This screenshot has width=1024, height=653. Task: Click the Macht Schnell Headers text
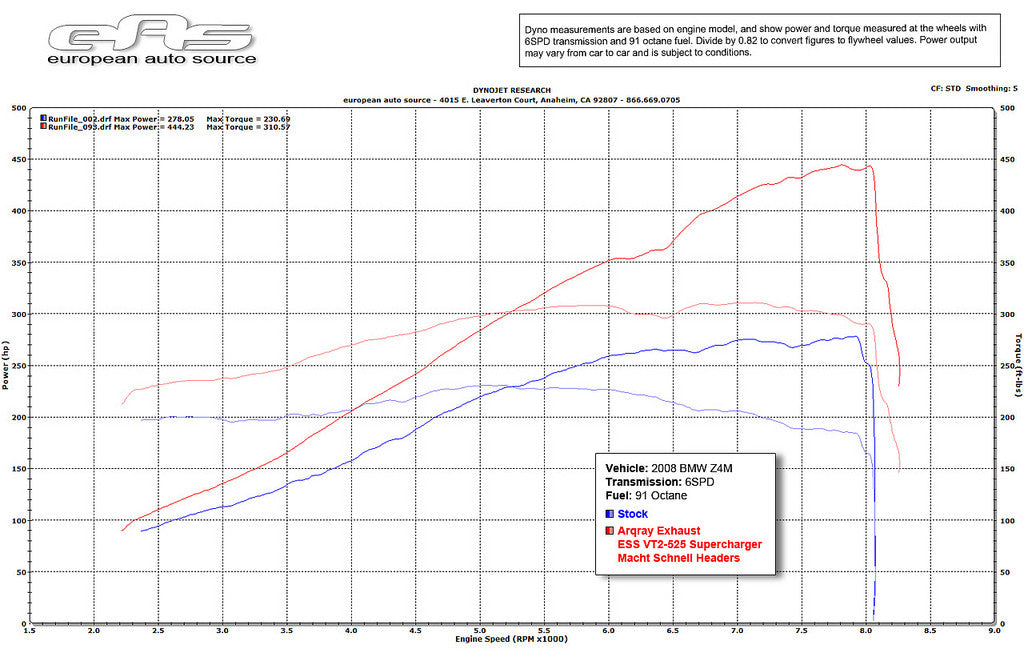tap(678, 558)
